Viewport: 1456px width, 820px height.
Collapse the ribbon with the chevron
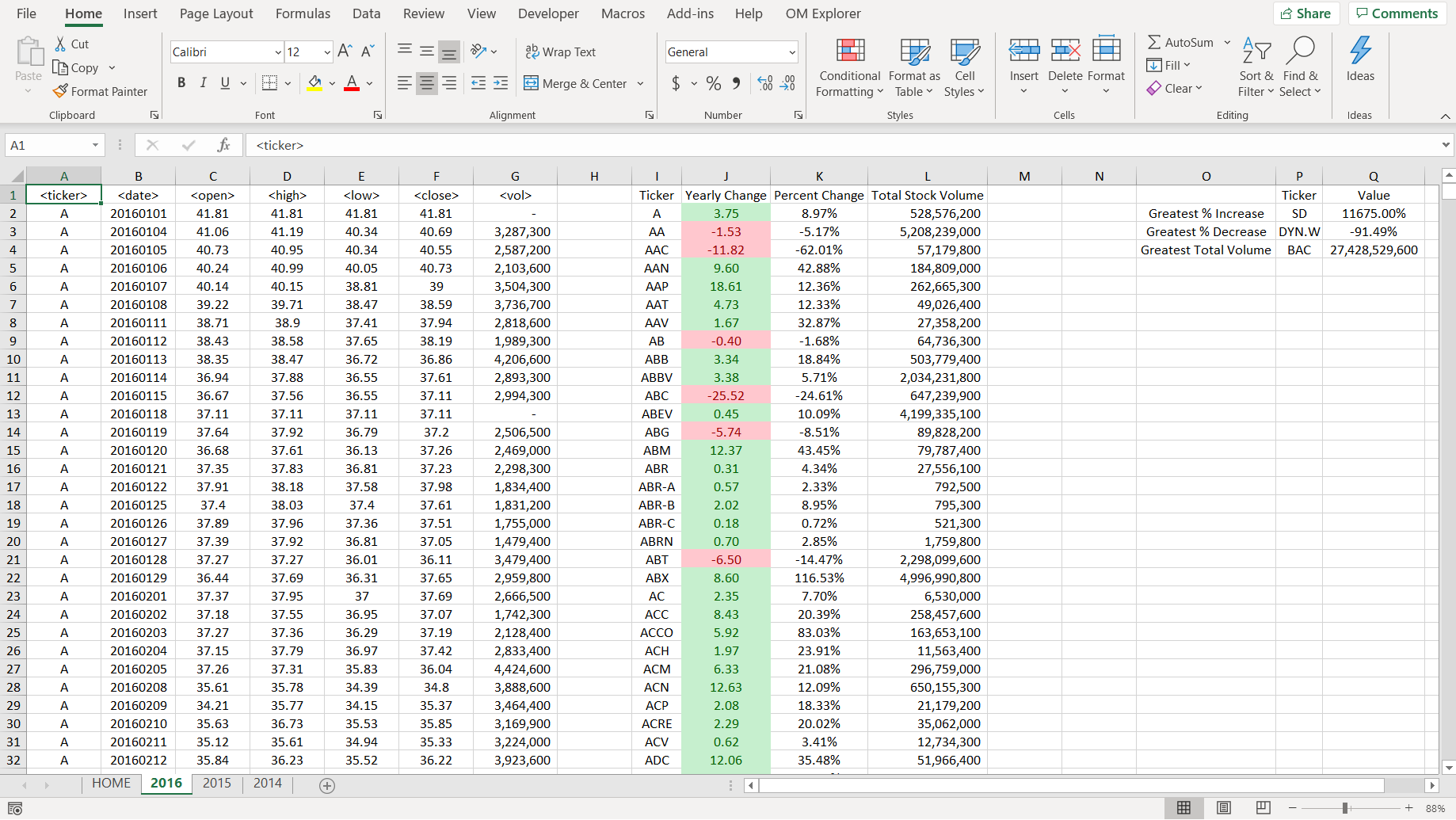click(1446, 116)
